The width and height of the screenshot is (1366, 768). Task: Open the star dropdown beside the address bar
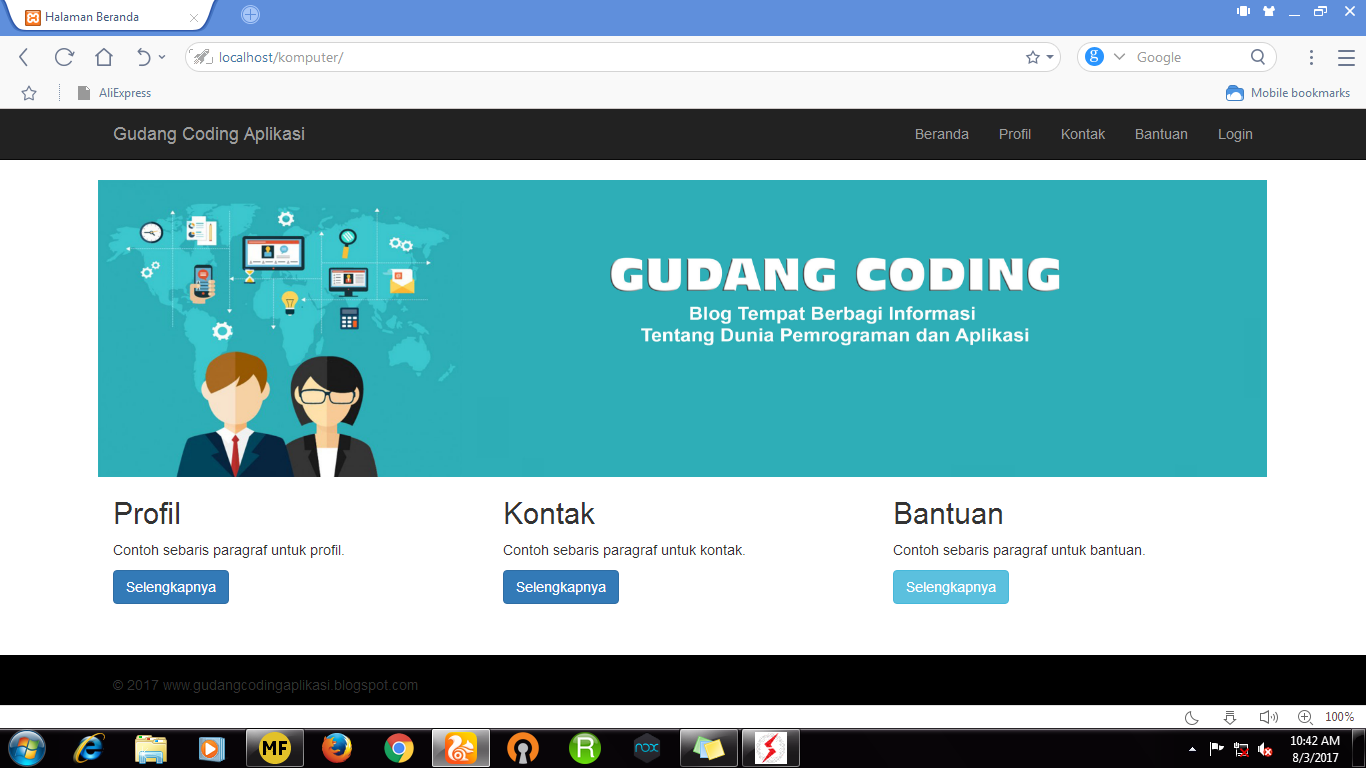pyautogui.click(x=1040, y=57)
